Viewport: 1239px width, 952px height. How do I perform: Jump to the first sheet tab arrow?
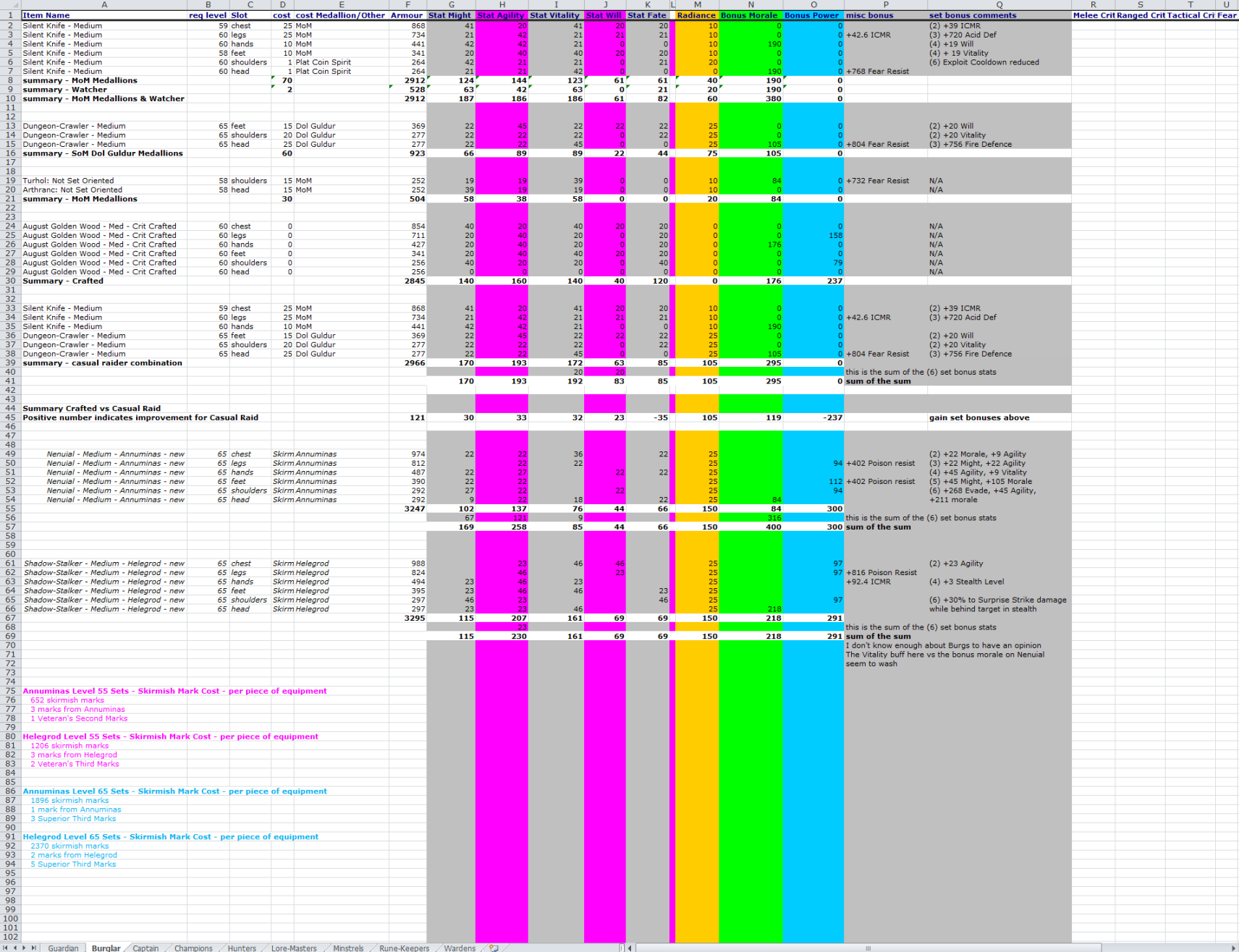(6, 948)
